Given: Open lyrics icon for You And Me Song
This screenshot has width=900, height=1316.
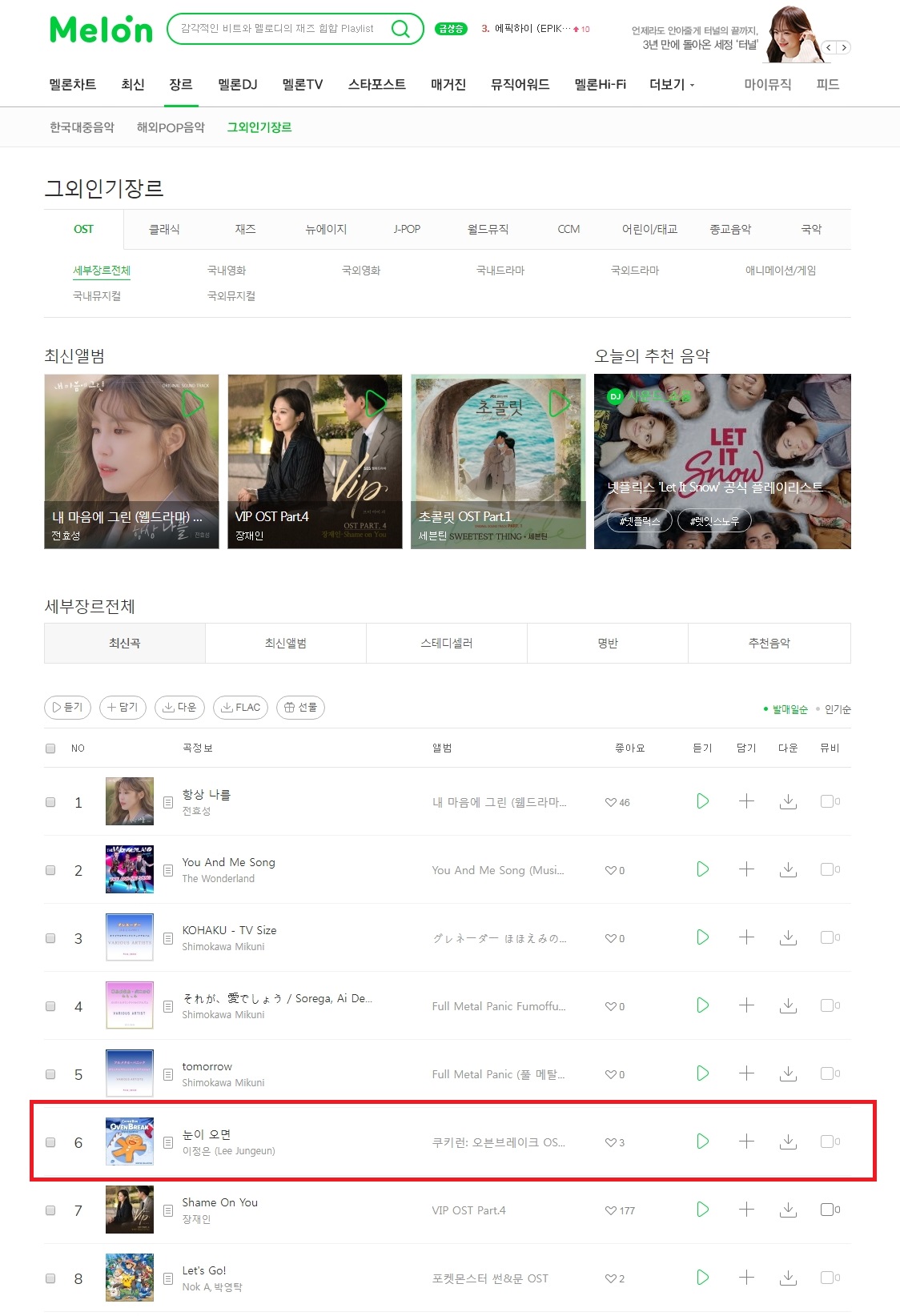Looking at the screenshot, I should 168,870.
